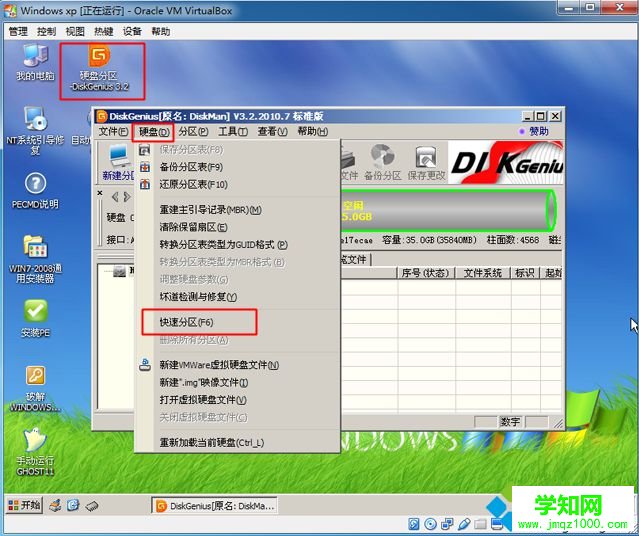
Task: Select 快速分区(F6) menu entry
Action: (x=237, y=322)
